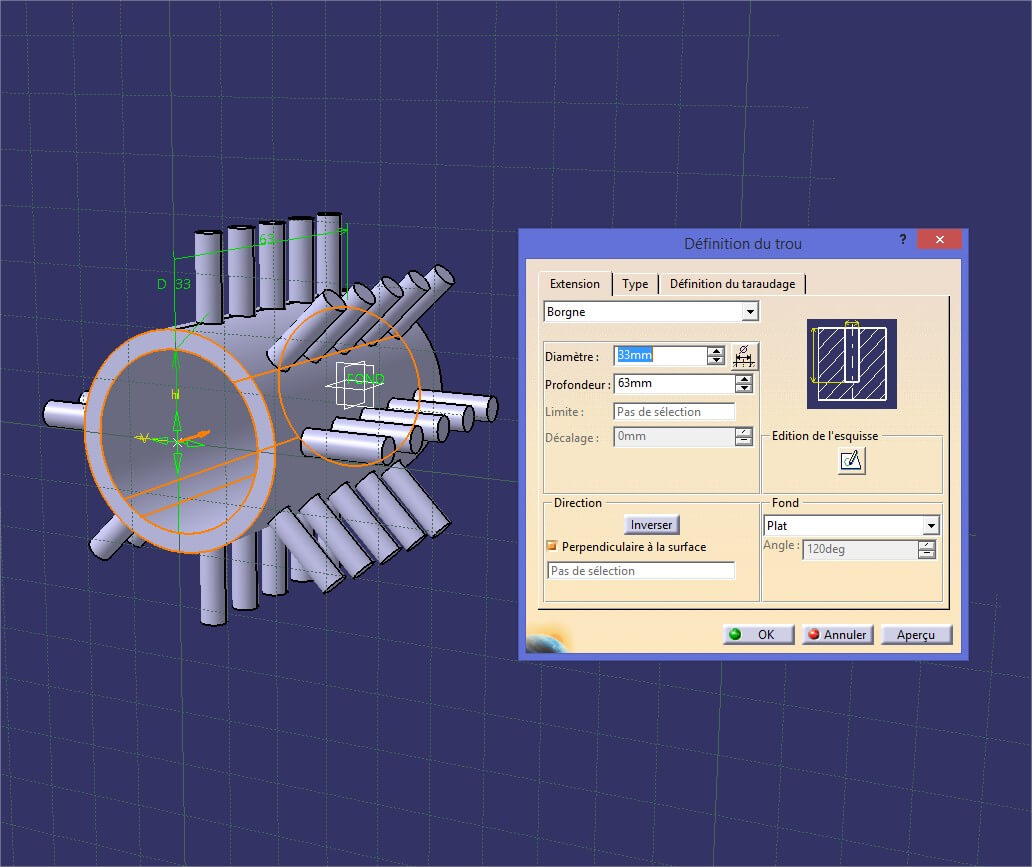Decrease the Diamètre value with down arrow
The width and height of the screenshot is (1032, 867).
coord(715,360)
